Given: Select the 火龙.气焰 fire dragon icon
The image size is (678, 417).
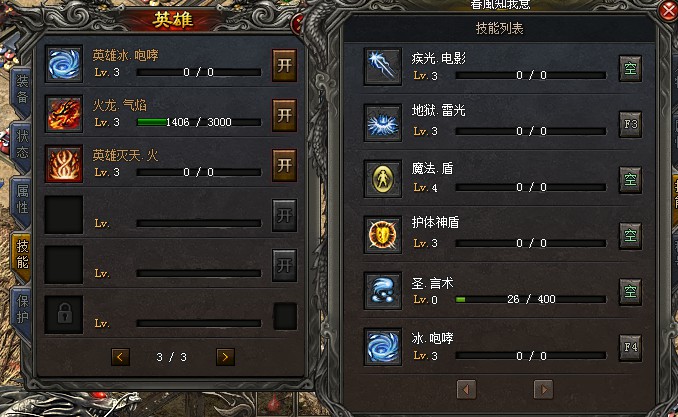Looking at the screenshot, I should click(64, 114).
